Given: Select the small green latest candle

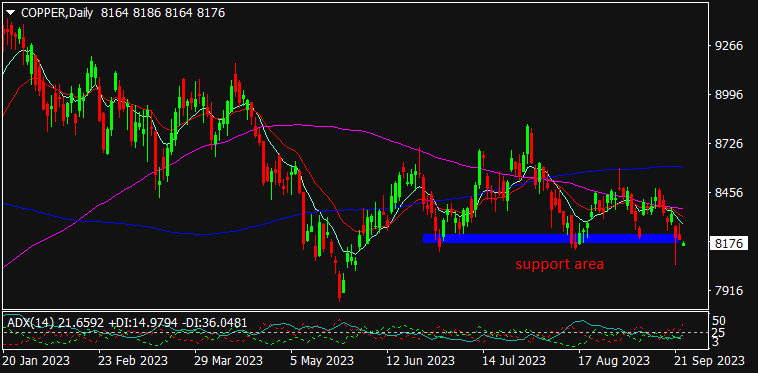Looking at the screenshot, I should pos(684,244).
